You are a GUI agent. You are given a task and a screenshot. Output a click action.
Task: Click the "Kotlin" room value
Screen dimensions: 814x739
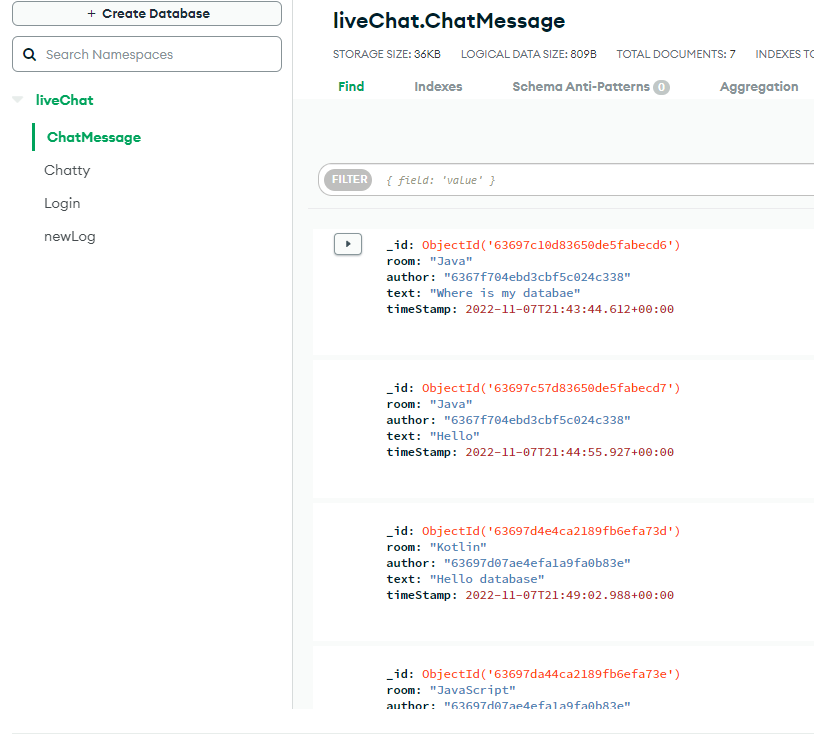[458, 547]
